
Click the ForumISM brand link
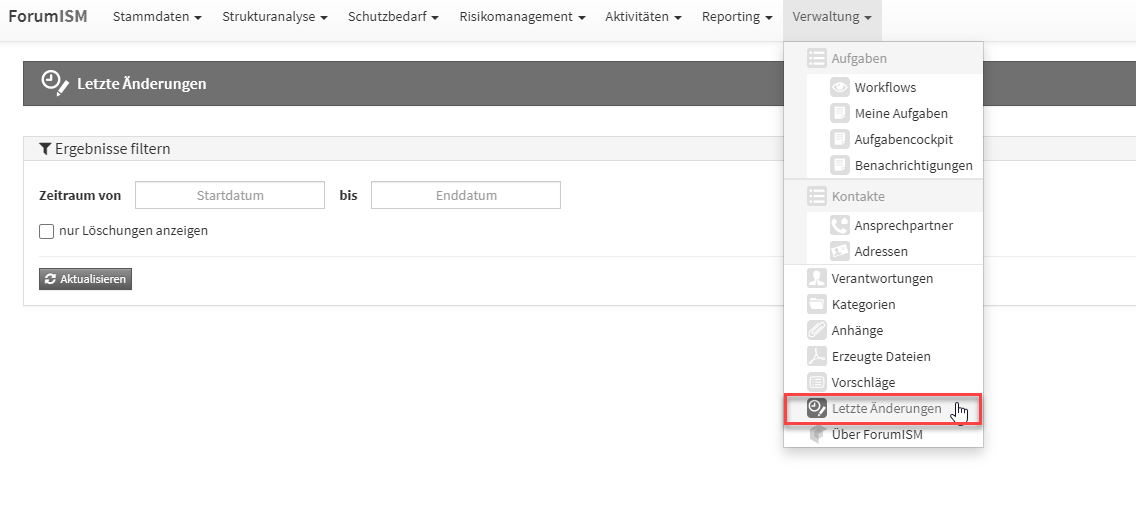(x=48, y=16)
